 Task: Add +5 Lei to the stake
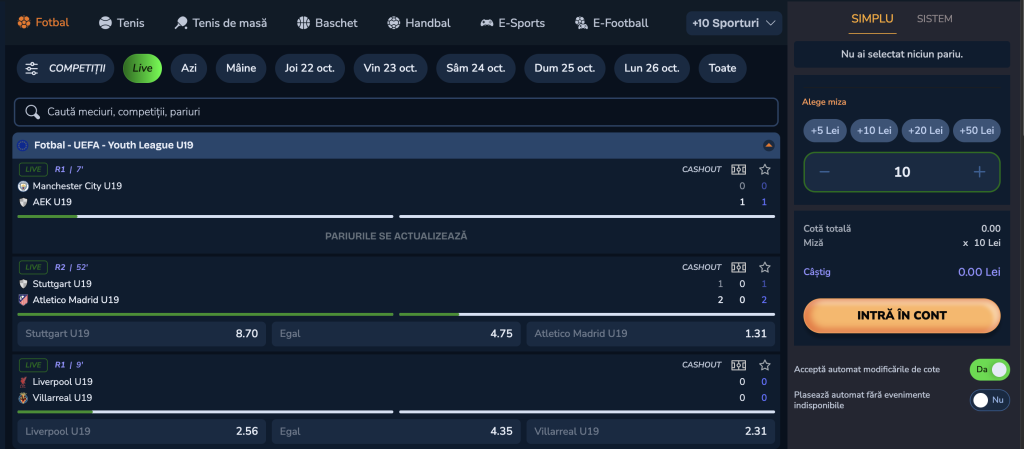tap(825, 131)
